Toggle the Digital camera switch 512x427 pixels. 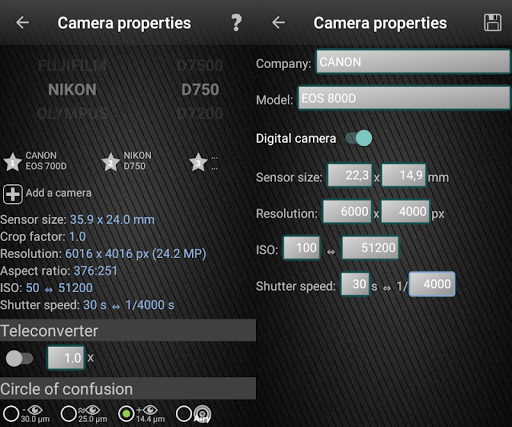point(359,138)
